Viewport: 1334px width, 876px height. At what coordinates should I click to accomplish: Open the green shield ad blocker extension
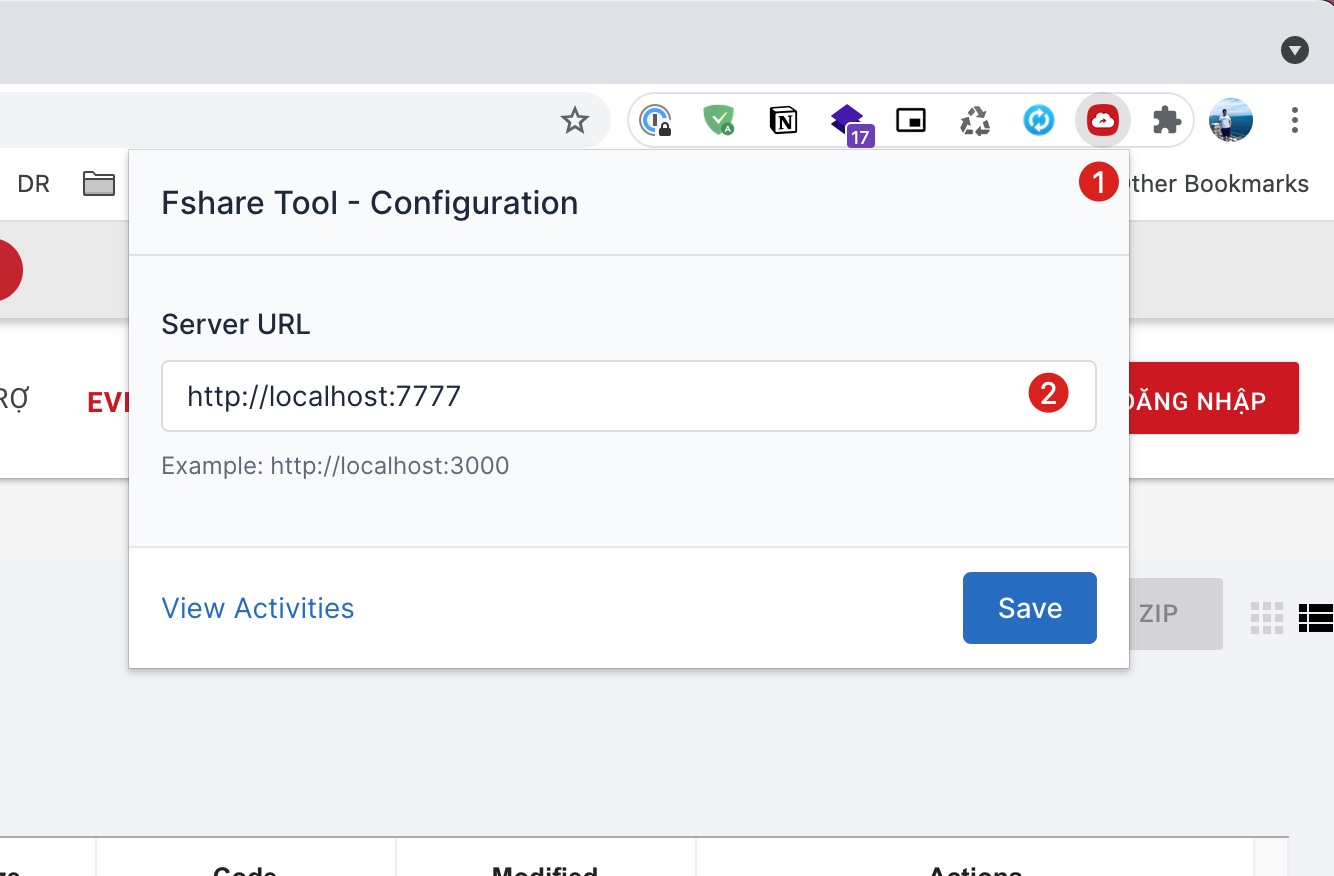[719, 121]
